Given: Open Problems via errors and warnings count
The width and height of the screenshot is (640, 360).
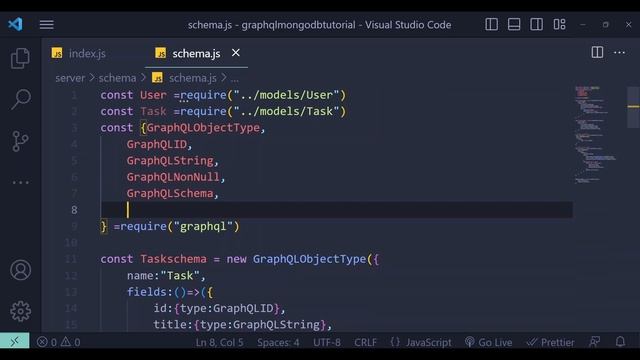Looking at the screenshot, I should point(58,342).
